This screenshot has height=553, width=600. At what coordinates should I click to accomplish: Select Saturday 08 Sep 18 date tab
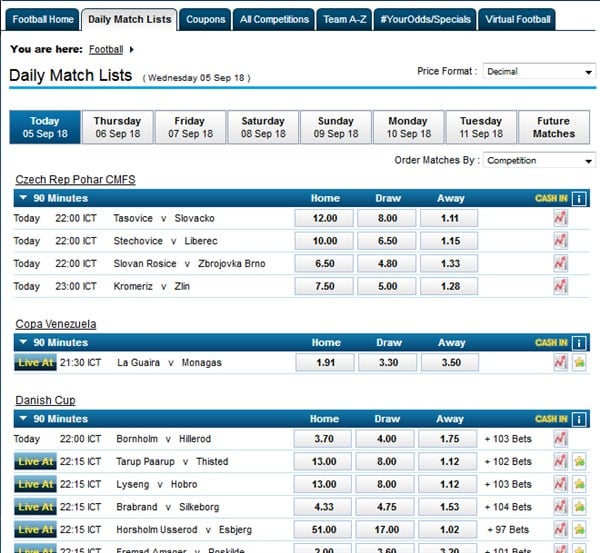click(x=263, y=127)
